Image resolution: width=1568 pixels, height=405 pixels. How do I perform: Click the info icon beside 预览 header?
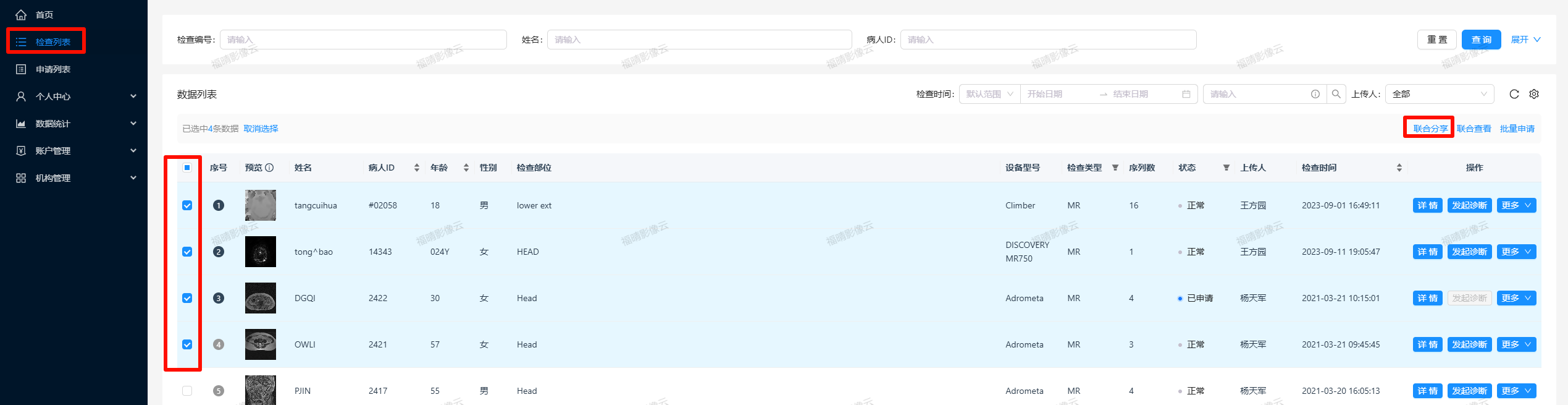269,168
